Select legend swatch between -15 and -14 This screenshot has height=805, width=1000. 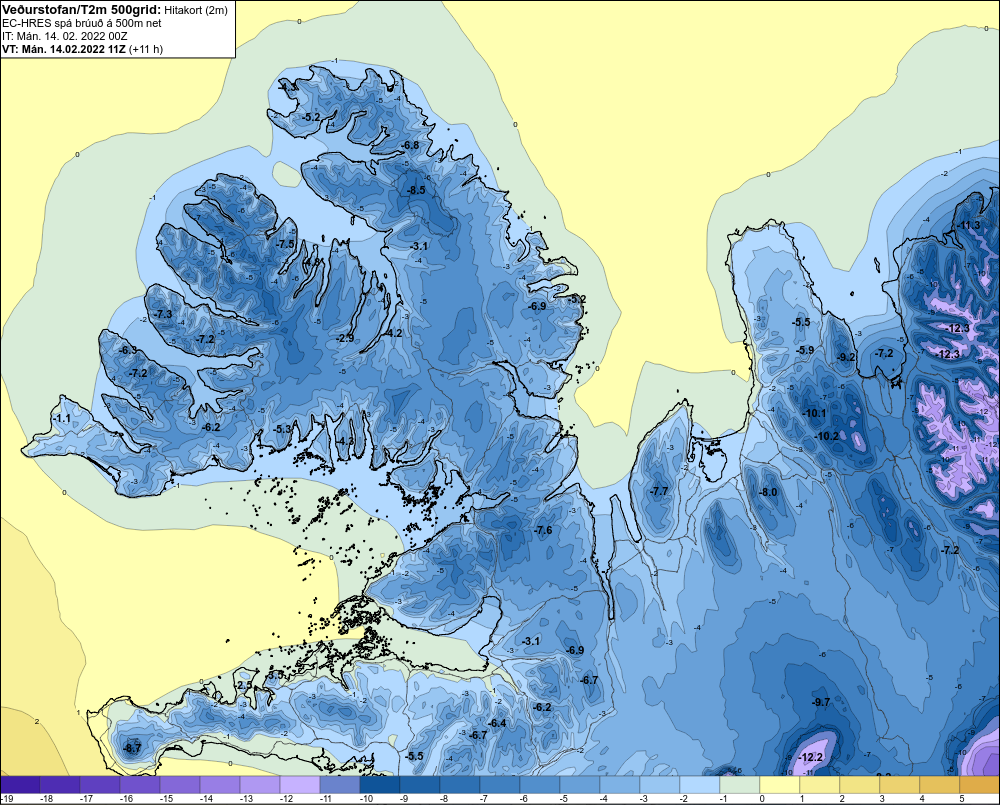click(180, 785)
